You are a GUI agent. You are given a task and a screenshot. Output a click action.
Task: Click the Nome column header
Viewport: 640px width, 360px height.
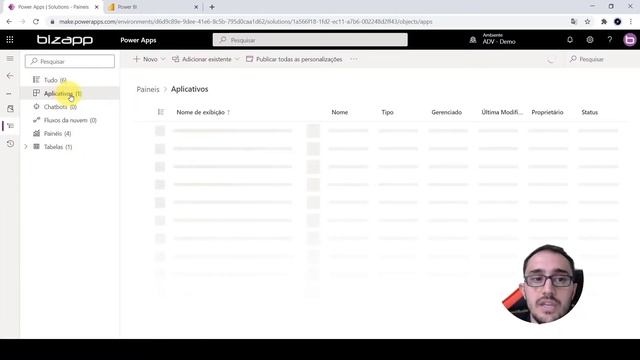click(x=340, y=112)
